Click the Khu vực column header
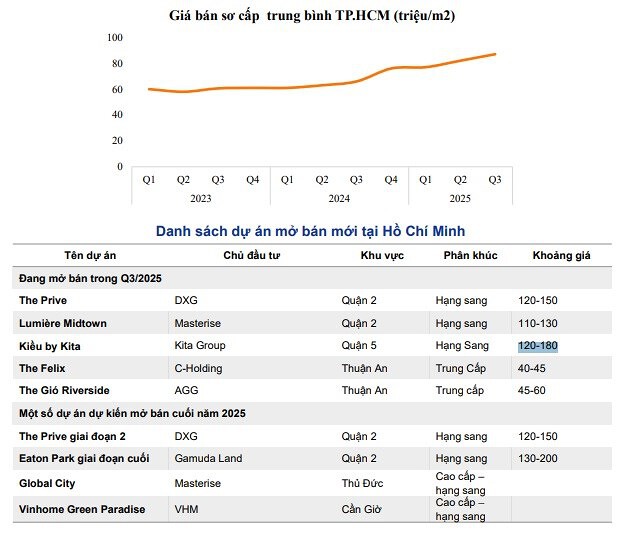This screenshot has height=536, width=619. (x=382, y=255)
